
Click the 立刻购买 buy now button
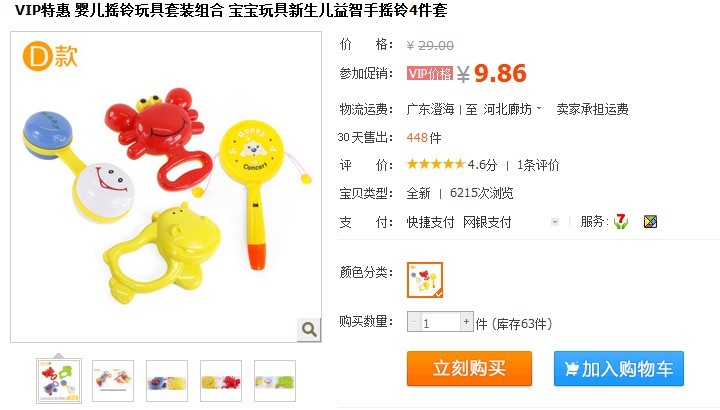[469, 369]
